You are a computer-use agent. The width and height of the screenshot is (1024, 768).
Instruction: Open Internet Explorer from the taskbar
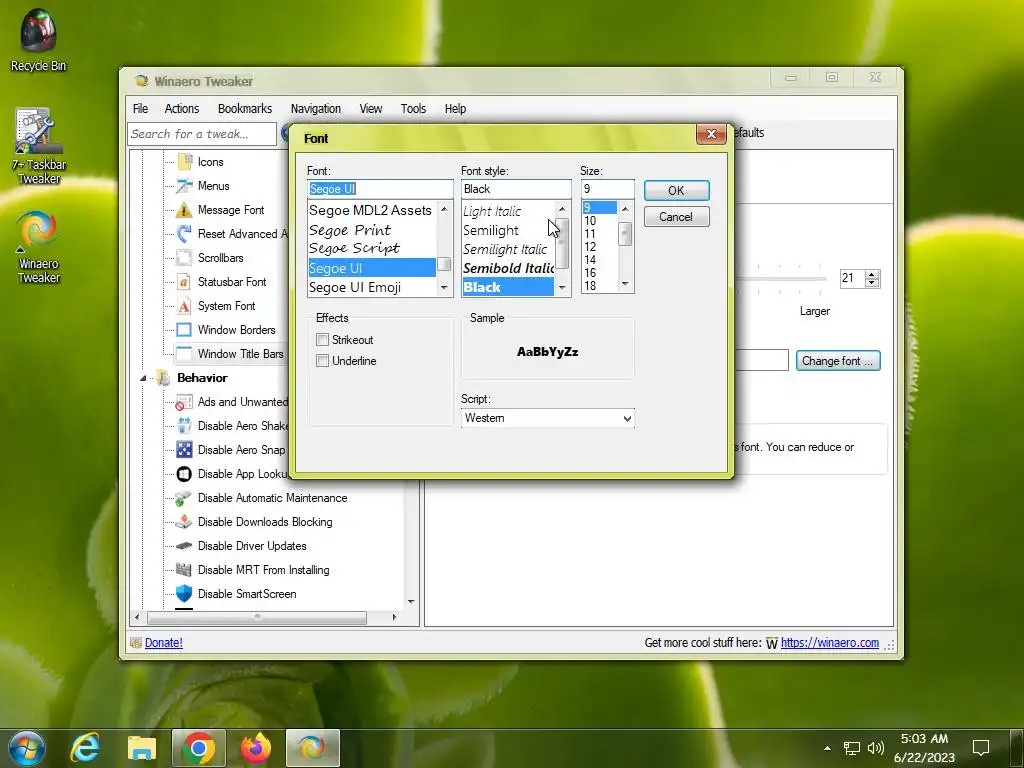point(85,748)
